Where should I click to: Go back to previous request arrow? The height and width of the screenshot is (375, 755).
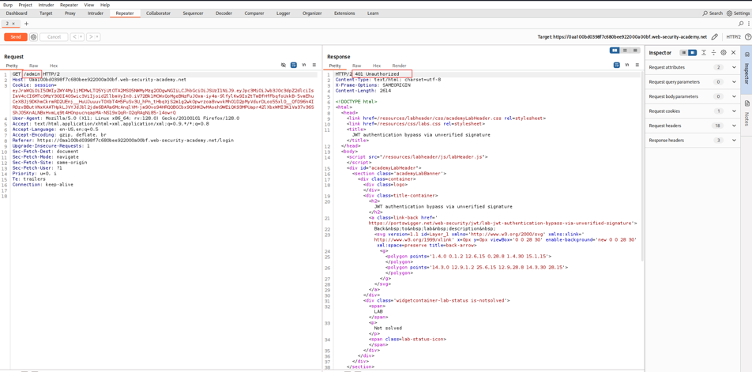pos(74,37)
